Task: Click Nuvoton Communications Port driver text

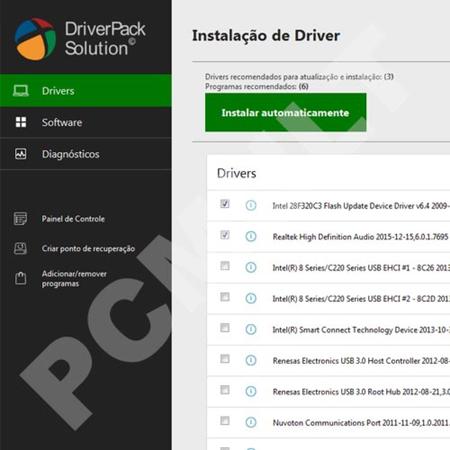Action: click(361, 423)
